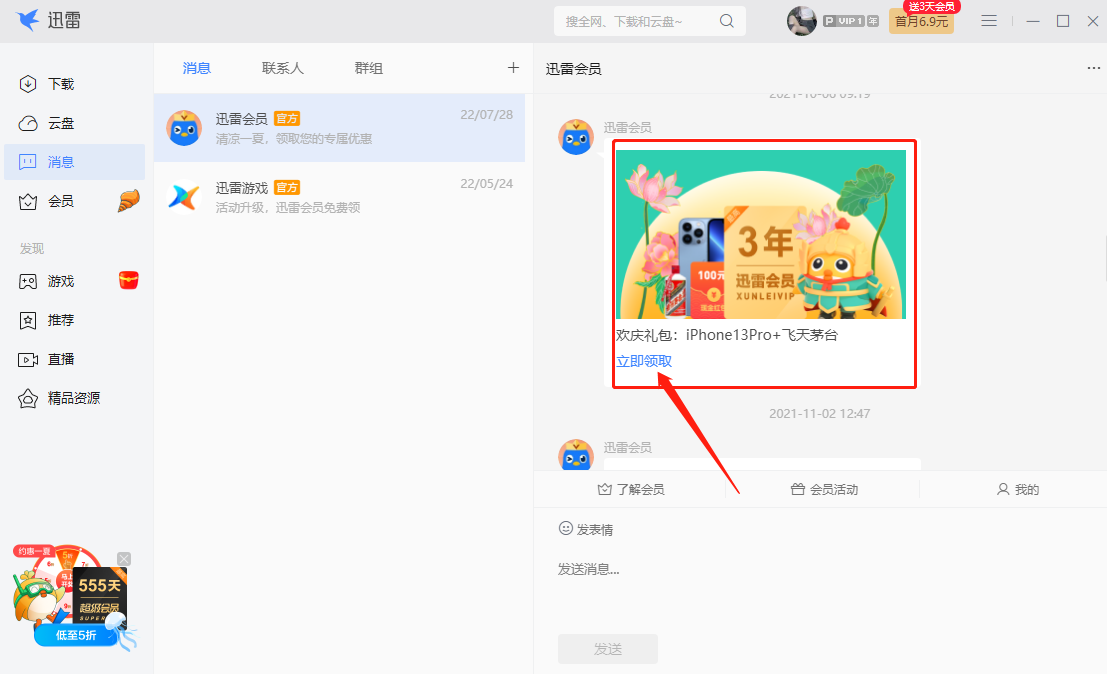Open the hamburger main menu
Screen dimensions: 1107x674
tap(988, 20)
